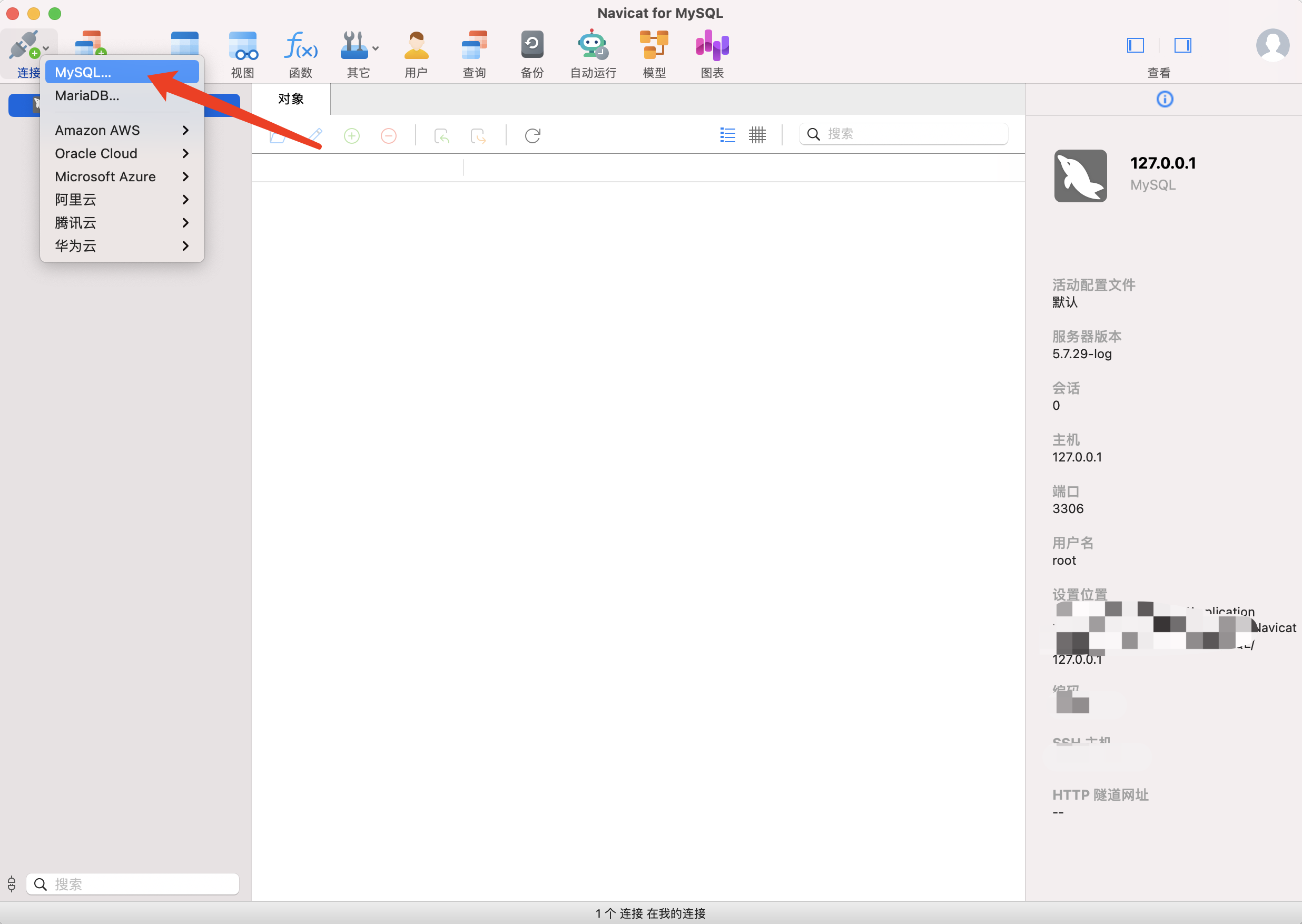Open the Charts (图表) tool
Screen dimensions: 1302x924
[x=712, y=46]
